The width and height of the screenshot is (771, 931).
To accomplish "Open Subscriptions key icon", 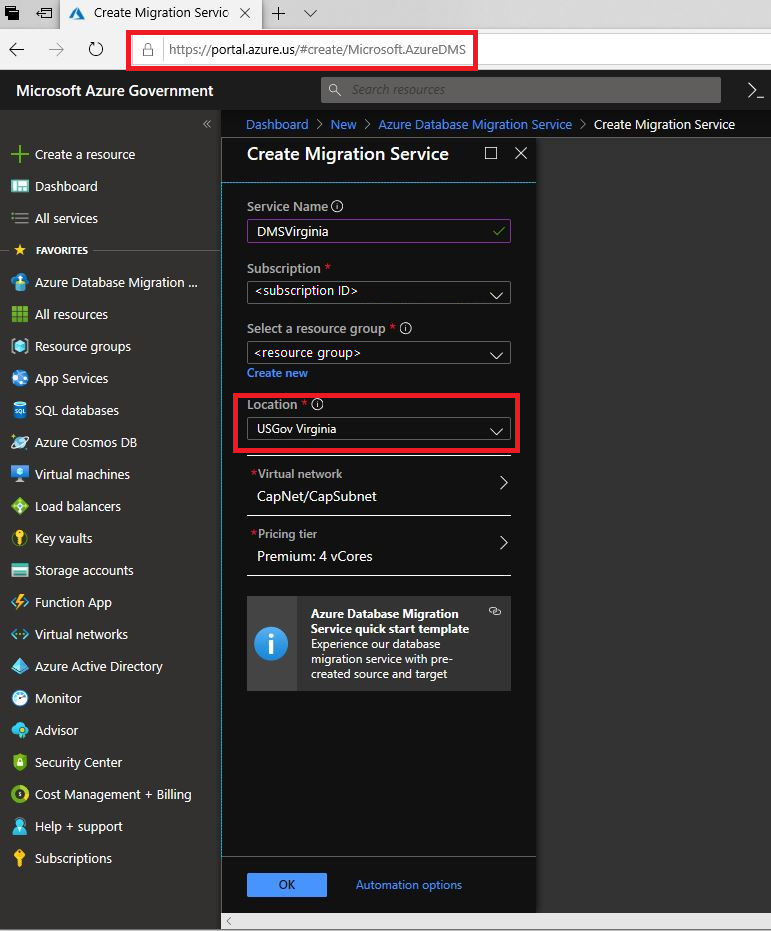I will pos(20,859).
